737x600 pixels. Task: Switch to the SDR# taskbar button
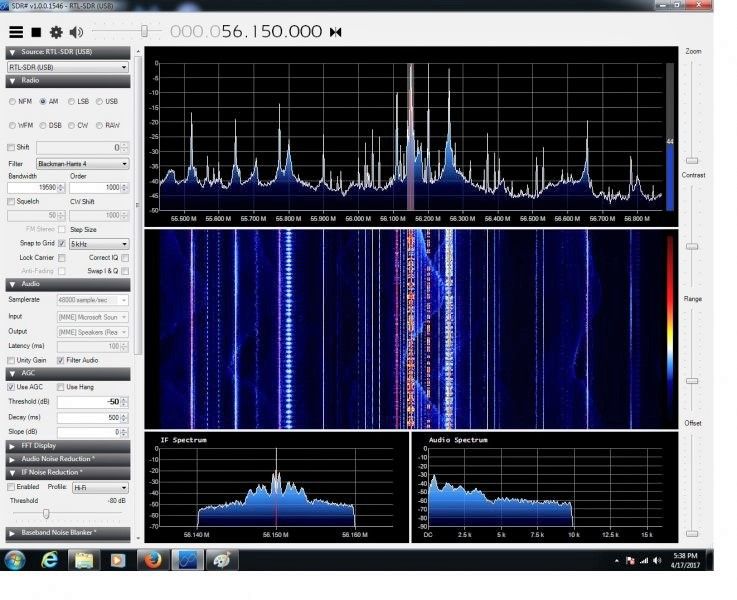(x=188, y=560)
